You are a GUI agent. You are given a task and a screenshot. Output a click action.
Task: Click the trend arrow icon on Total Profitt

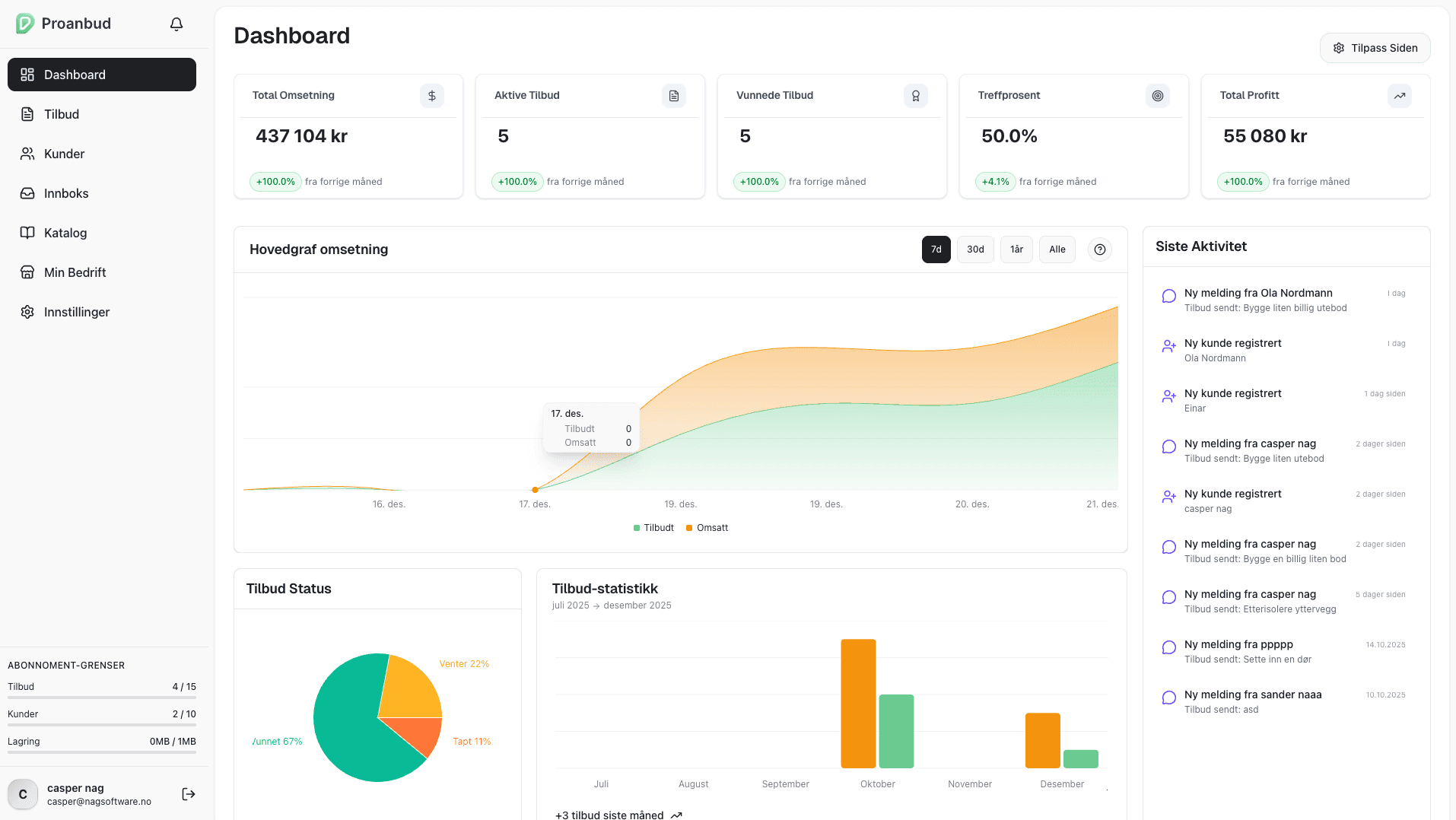tap(1400, 96)
